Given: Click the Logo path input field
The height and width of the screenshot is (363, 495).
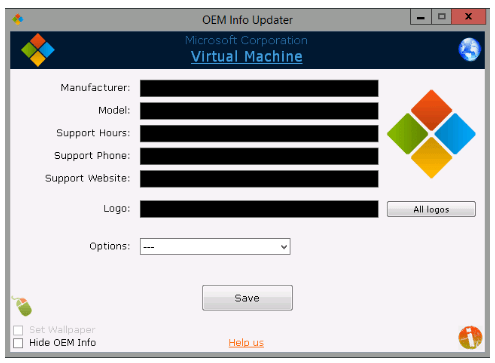Looking at the screenshot, I should [x=259, y=209].
